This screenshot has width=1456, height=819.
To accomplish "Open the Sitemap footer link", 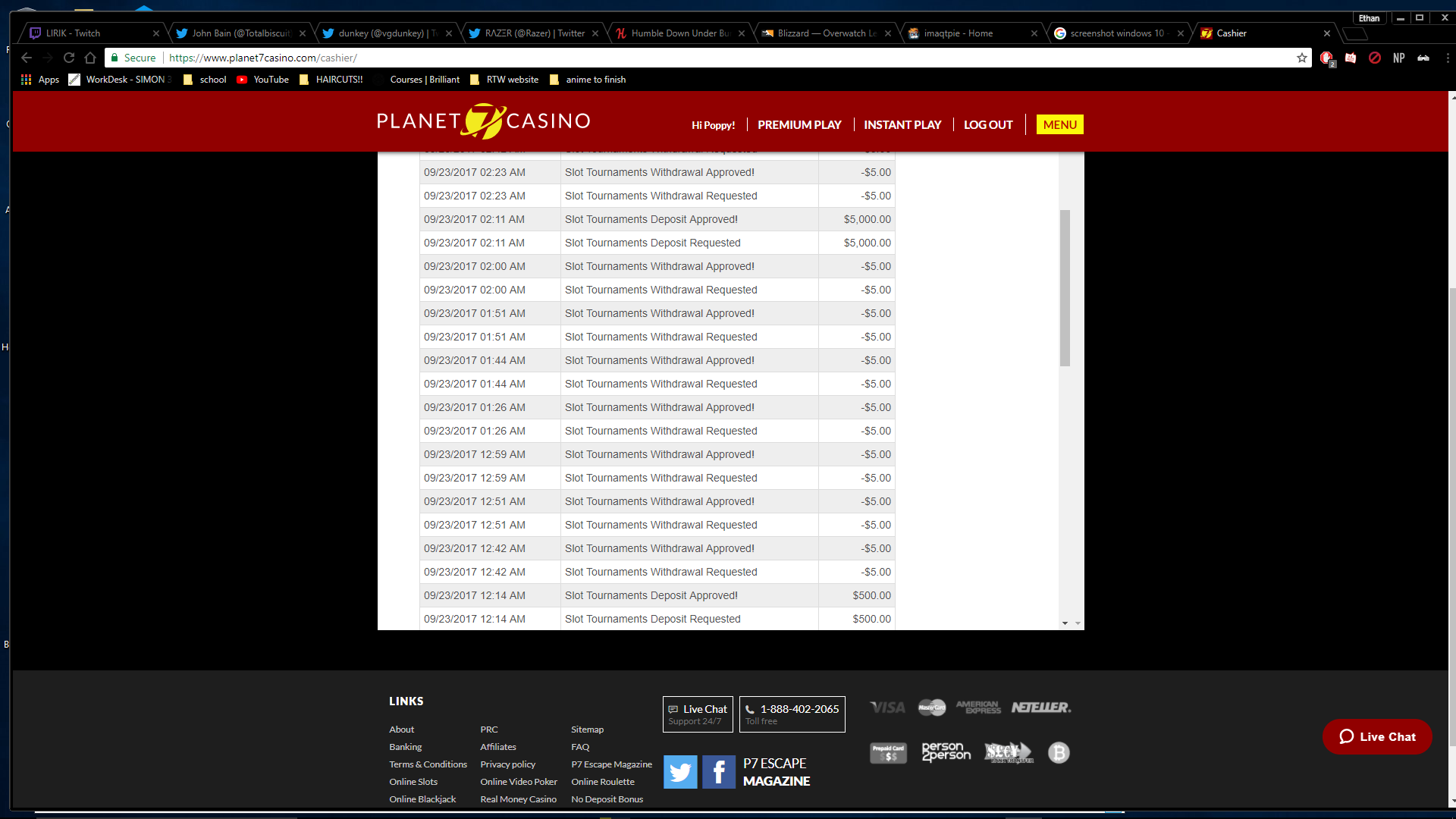I will [x=588, y=730].
